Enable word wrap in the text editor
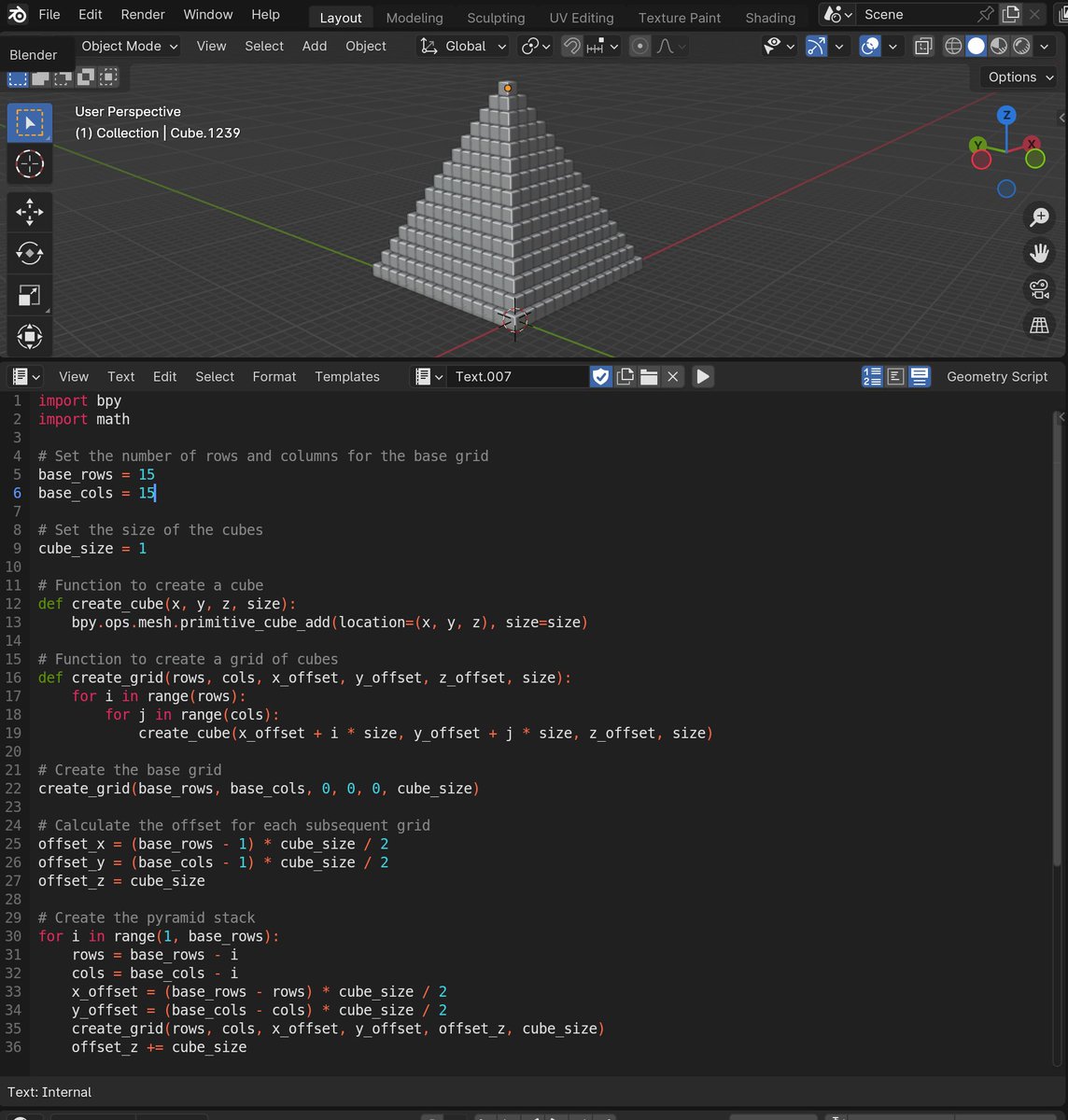1068x1120 pixels. tap(919, 376)
